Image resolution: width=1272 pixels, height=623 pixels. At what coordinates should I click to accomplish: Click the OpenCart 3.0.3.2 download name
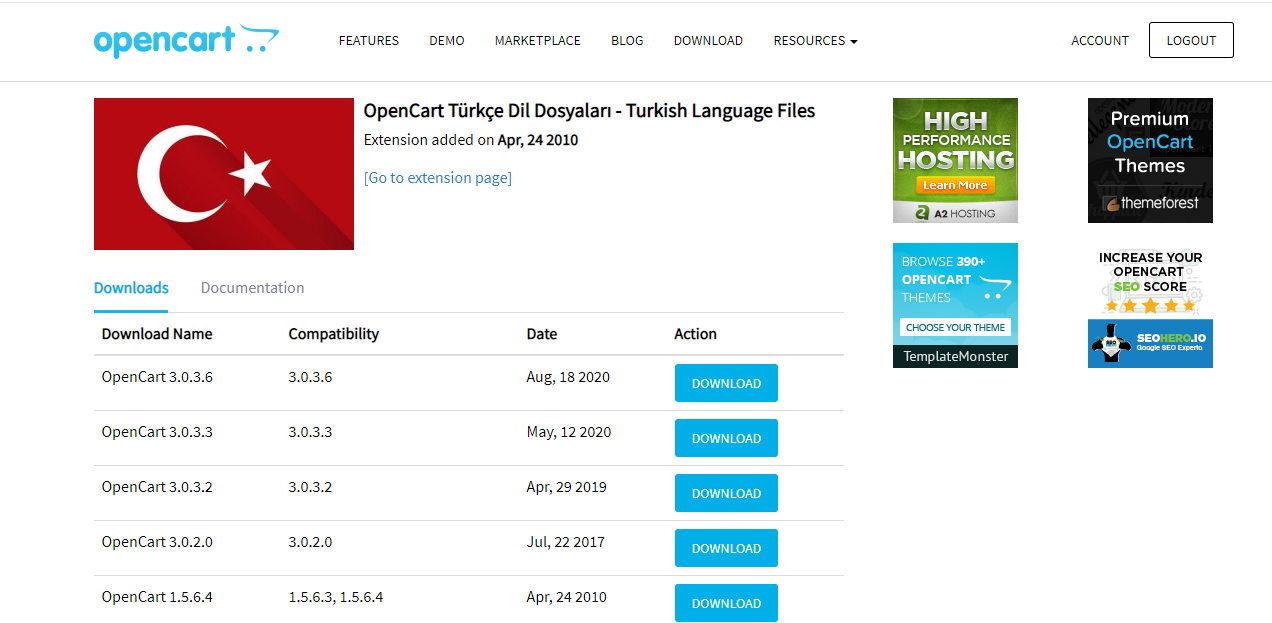tap(157, 487)
